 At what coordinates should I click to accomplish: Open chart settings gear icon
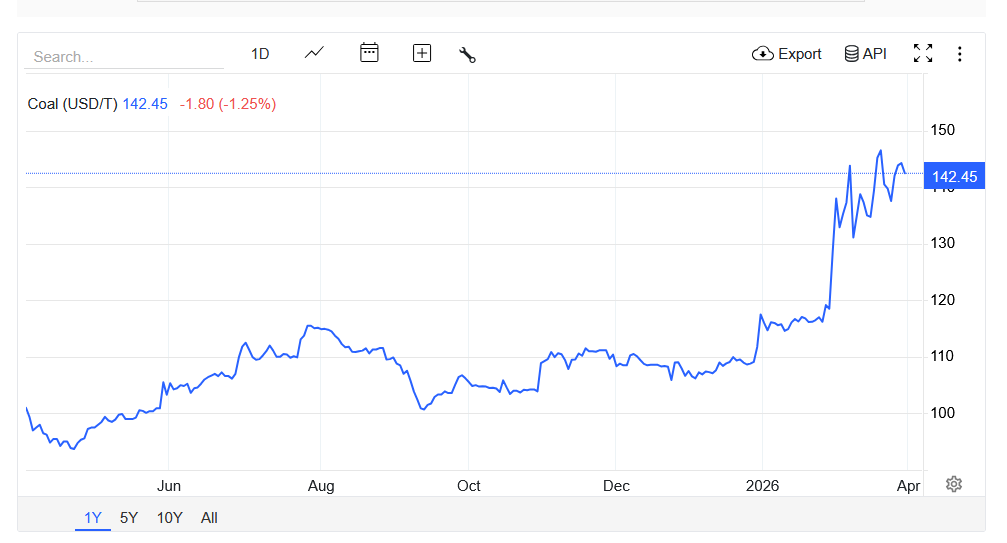coord(954,484)
